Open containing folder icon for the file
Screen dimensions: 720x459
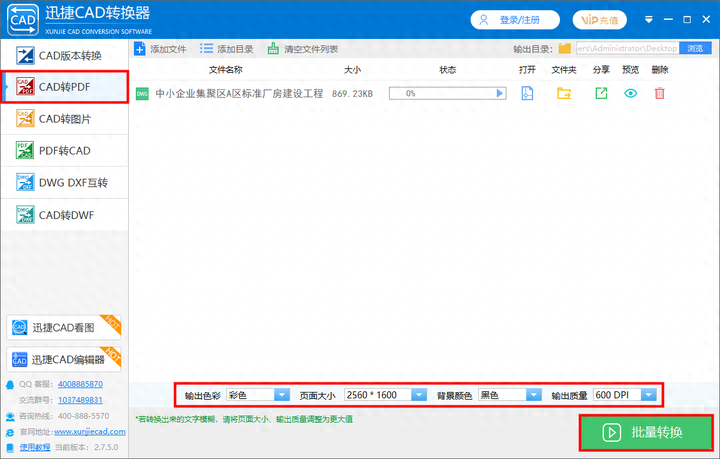pyautogui.click(x=564, y=93)
